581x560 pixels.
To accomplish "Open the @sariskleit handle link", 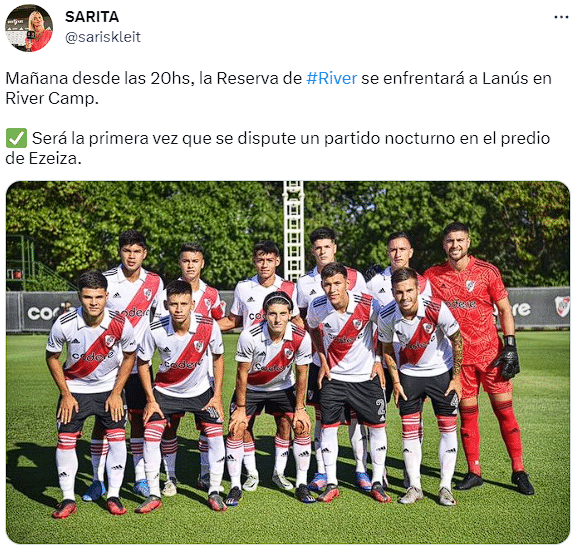I will (103, 37).
